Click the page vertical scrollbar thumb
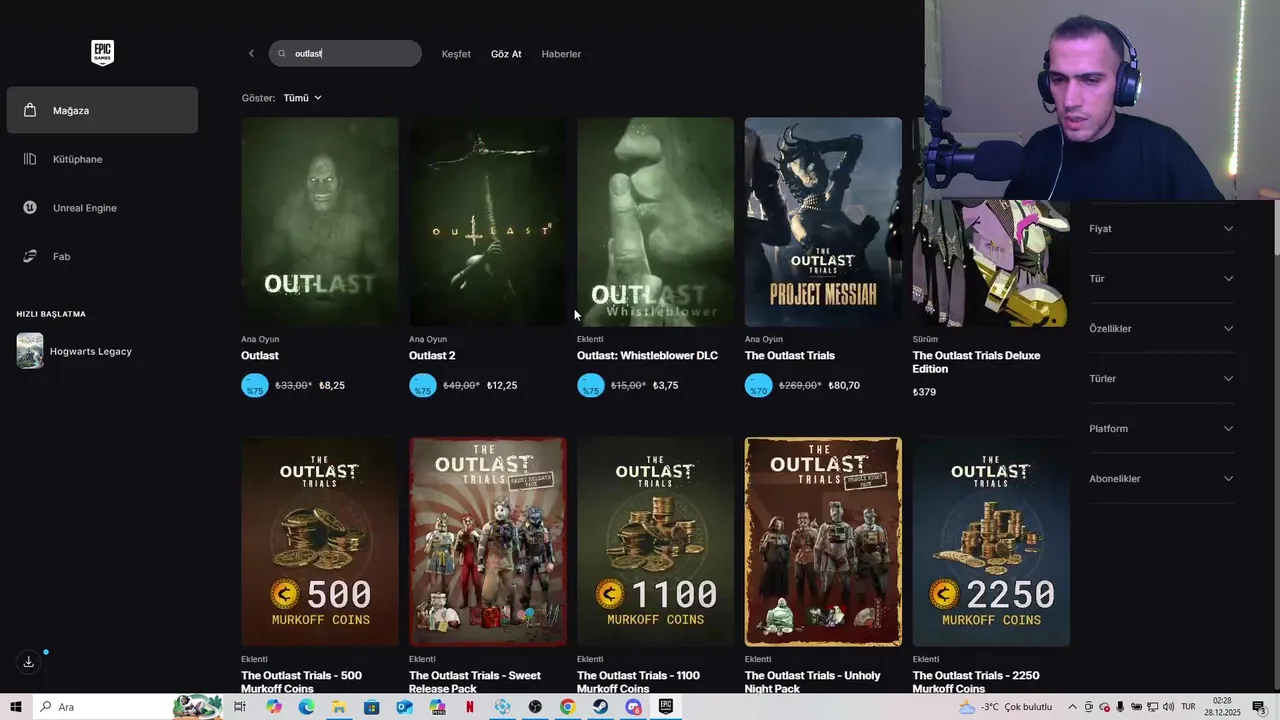This screenshot has width=1280, height=720. pyautogui.click(x=1276, y=228)
